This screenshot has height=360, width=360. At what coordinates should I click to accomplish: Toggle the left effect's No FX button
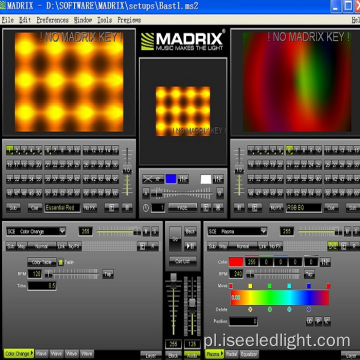point(74,246)
